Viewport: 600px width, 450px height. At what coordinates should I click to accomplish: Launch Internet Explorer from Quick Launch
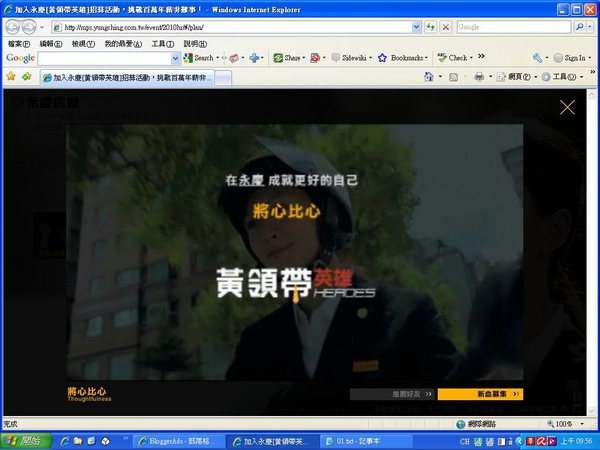coord(65,441)
